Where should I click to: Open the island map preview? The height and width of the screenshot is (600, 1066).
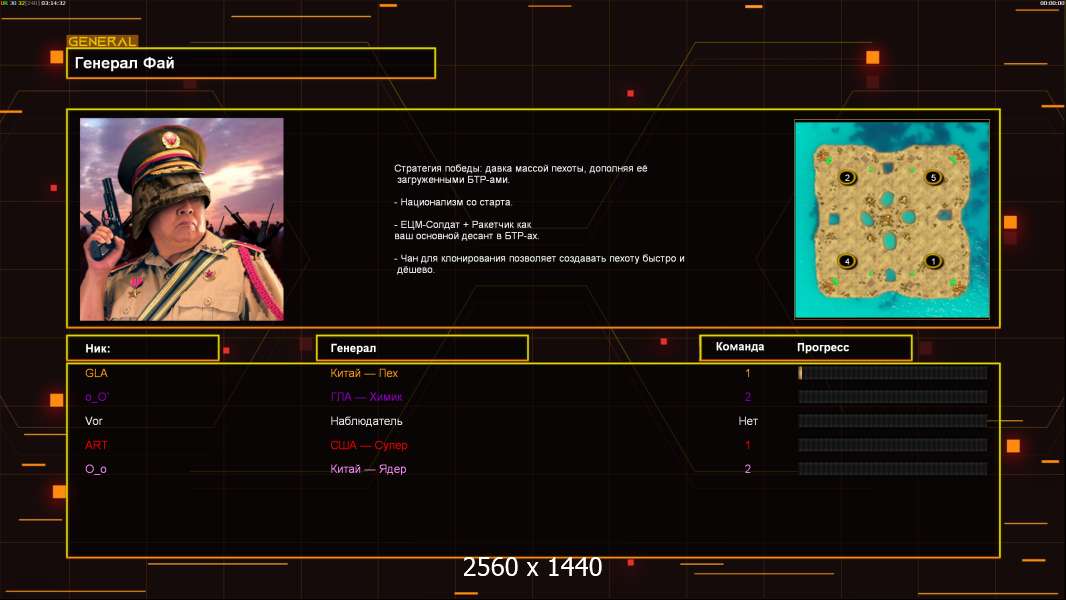pyautogui.click(x=892, y=219)
